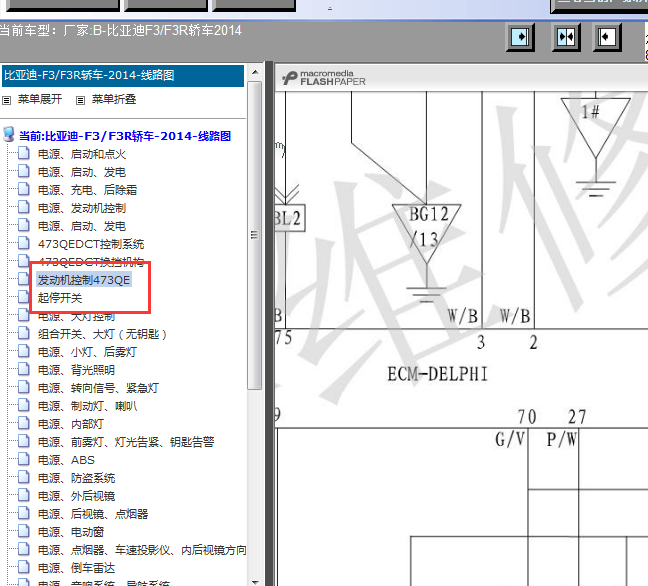Screen dimensions: 648x586
Task: Click the collapse-left panel arrow button
Action: (607, 37)
